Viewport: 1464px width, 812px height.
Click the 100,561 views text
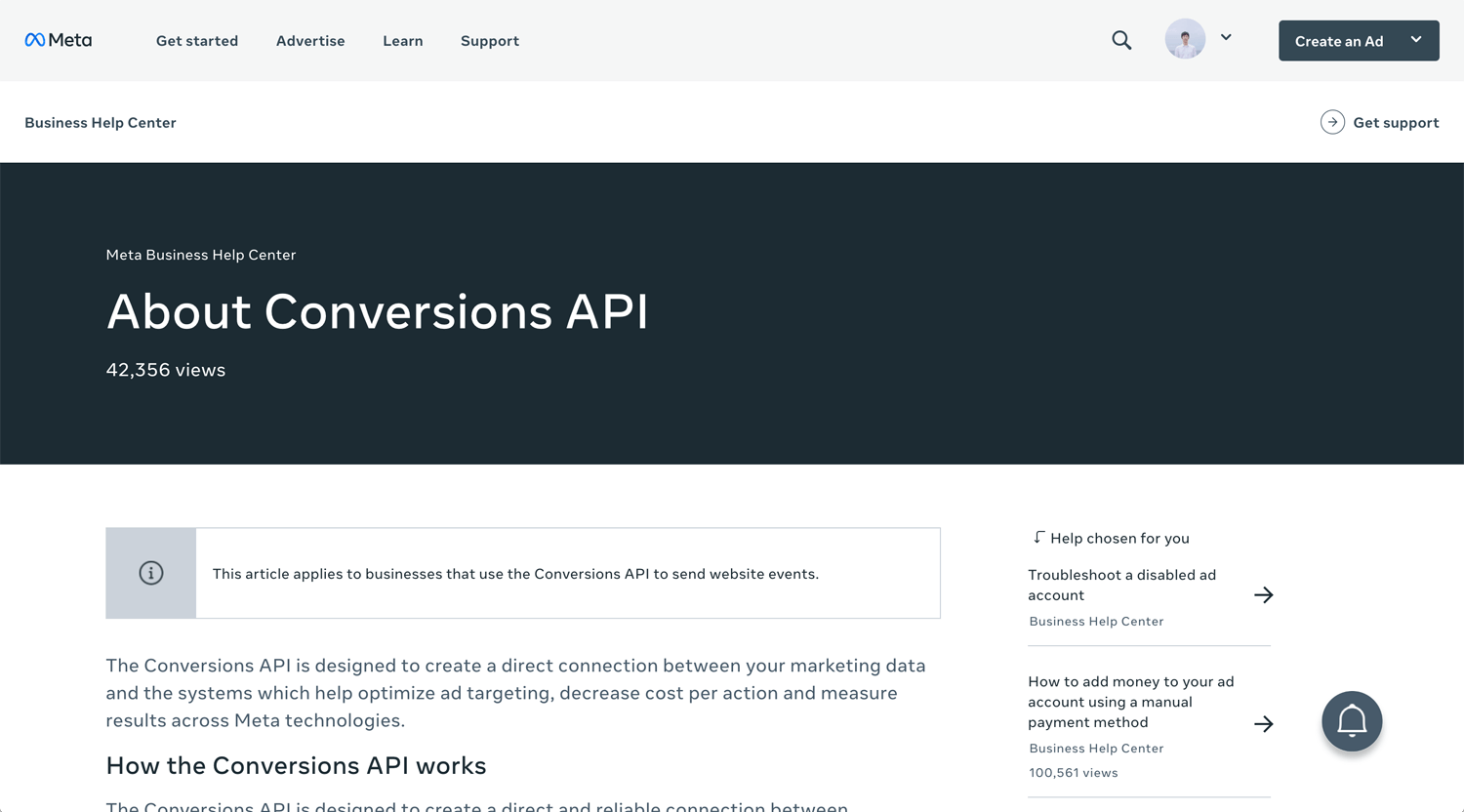pos(1074,772)
